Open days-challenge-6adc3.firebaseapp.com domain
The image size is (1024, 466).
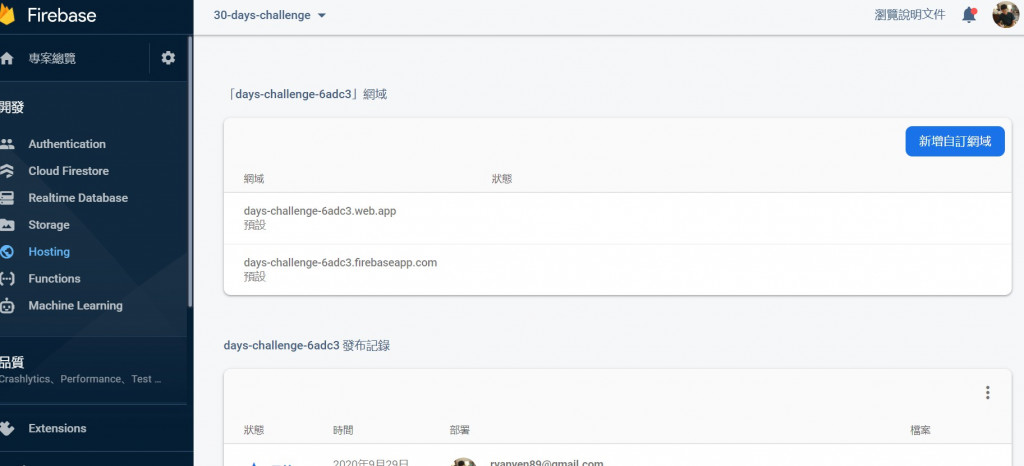[x=340, y=262]
